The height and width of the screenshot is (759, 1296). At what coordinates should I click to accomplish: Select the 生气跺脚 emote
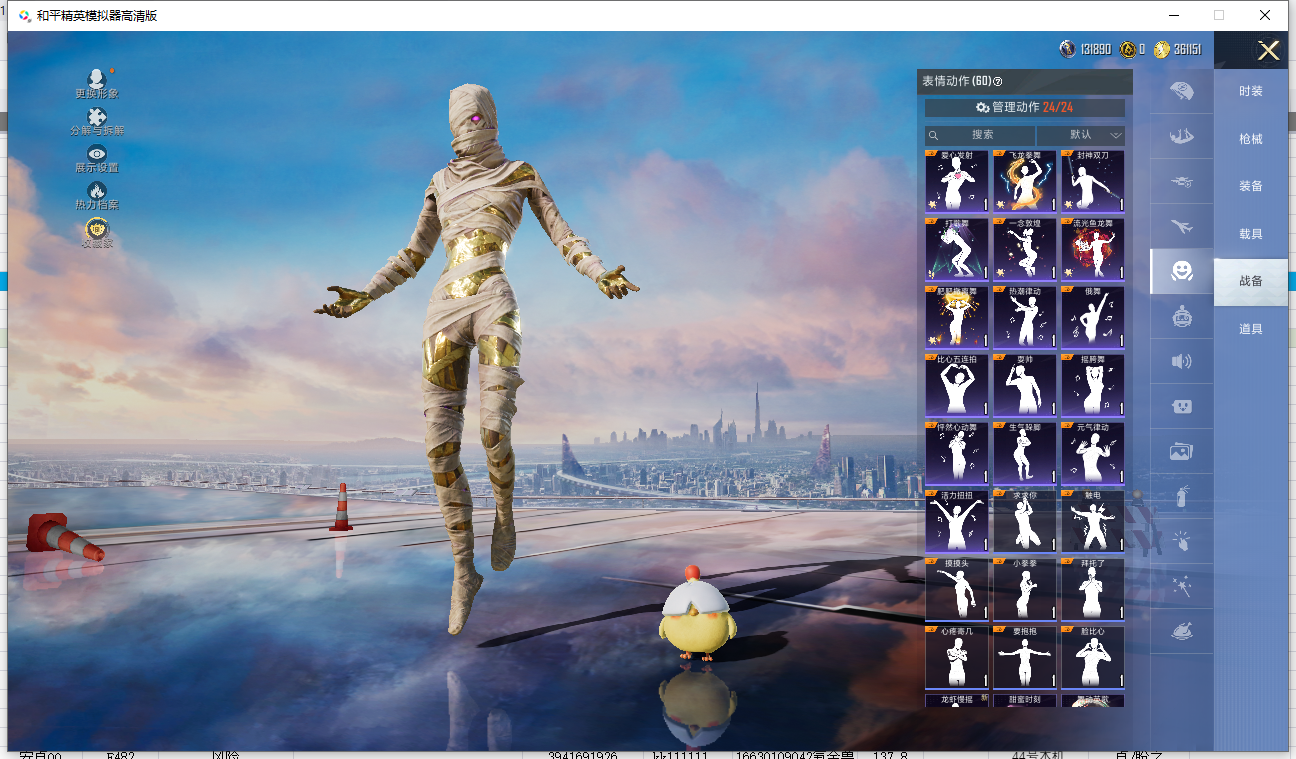pyautogui.click(x=1025, y=453)
